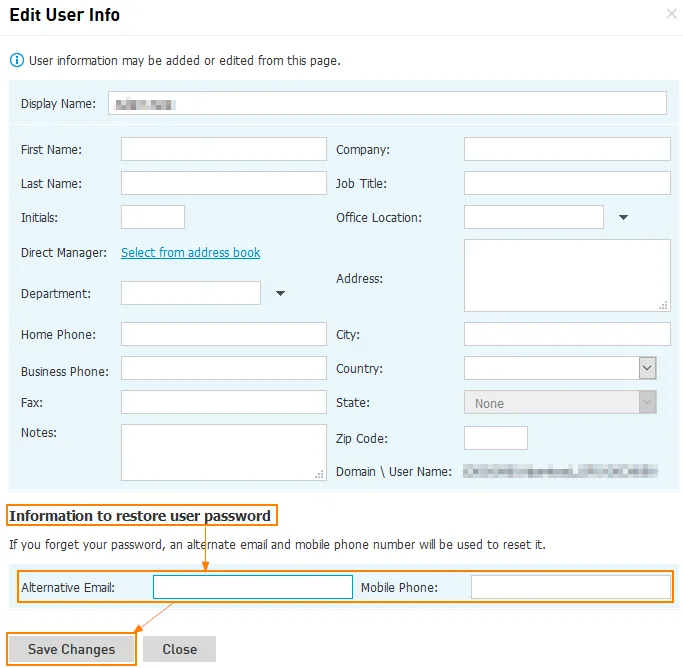Click the Address textarea resize grip
Screen dimensions: 683x668
coord(663,306)
